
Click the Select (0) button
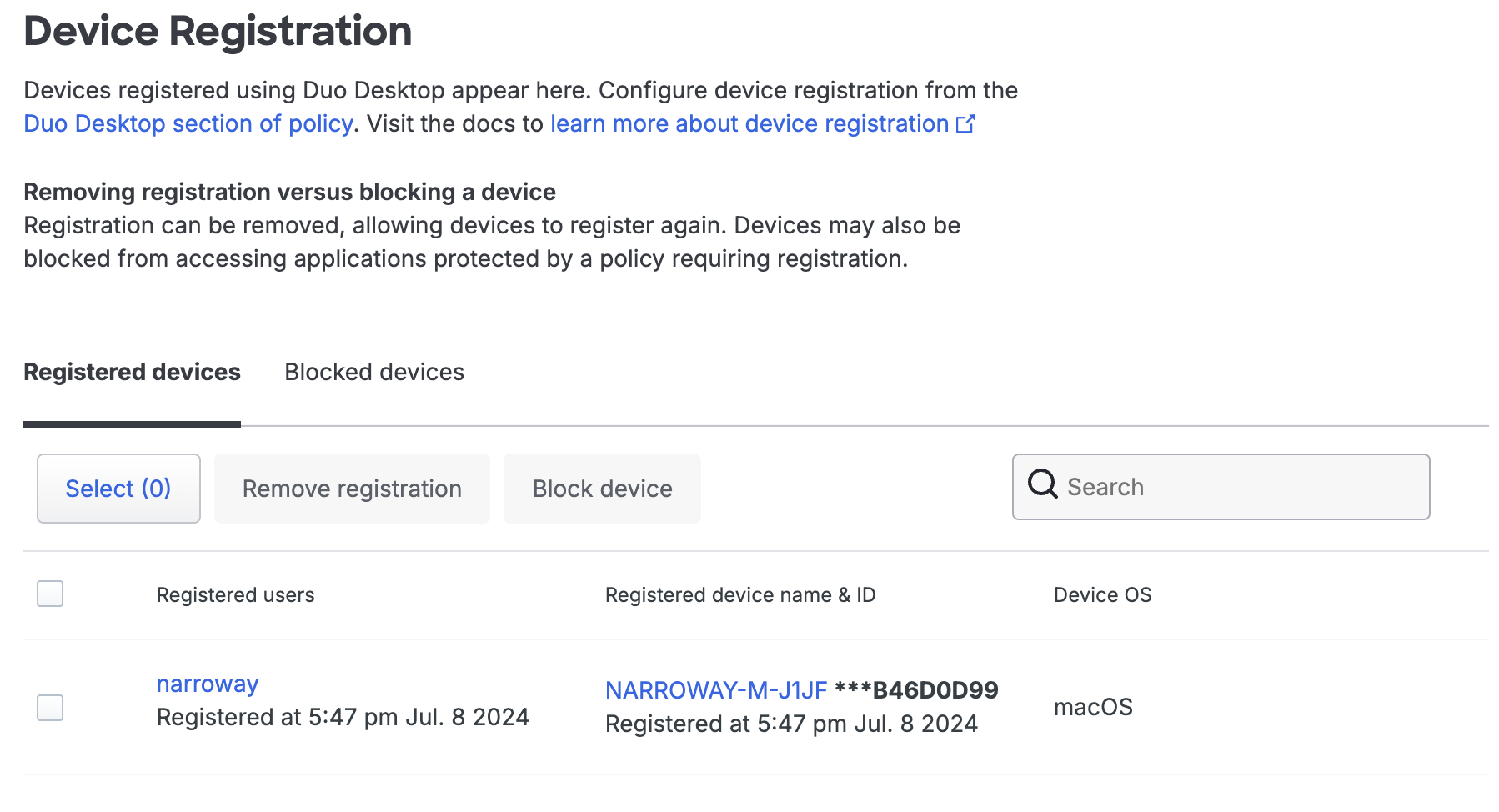(118, 488)
